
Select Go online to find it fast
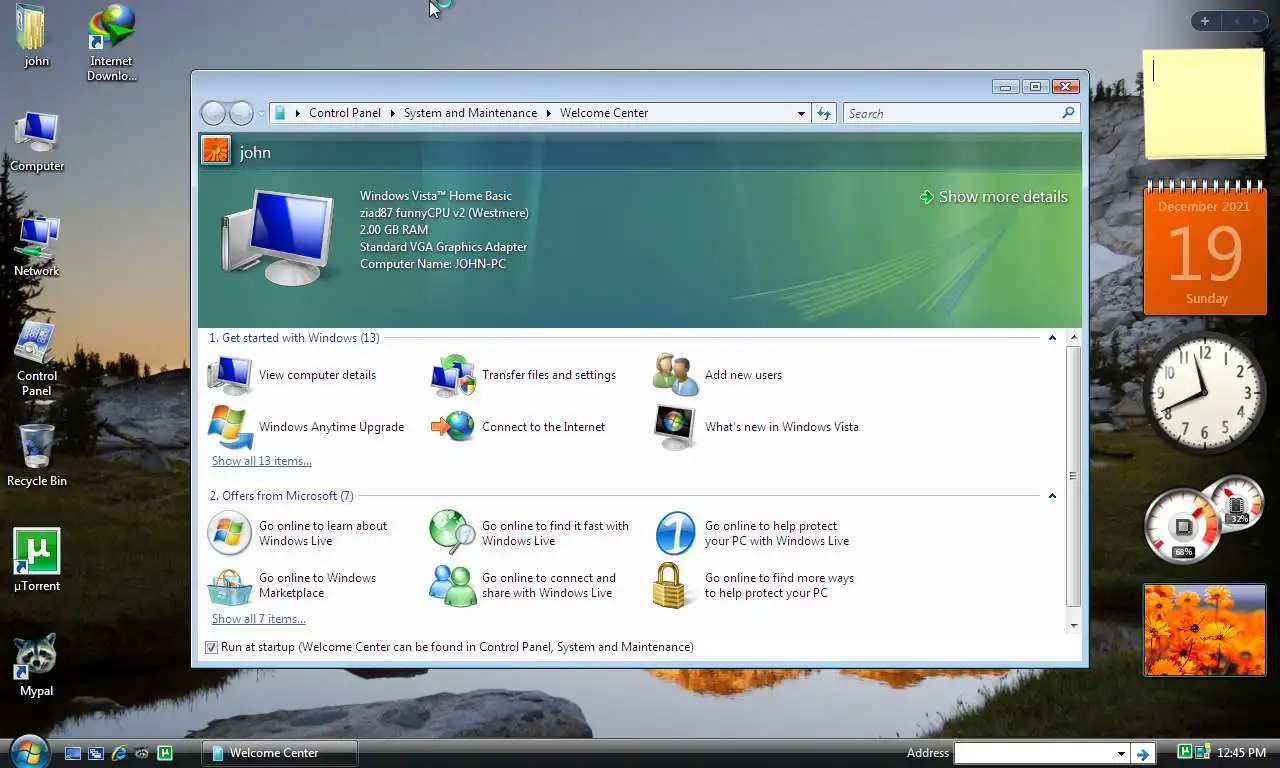pyautogui.click(x=530, y=533)
